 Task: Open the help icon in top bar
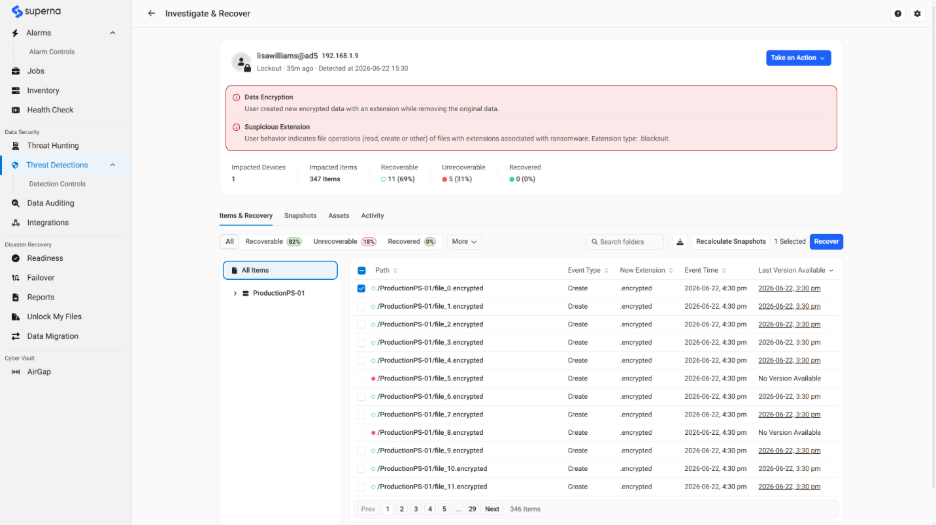click(x=898, y=13)
